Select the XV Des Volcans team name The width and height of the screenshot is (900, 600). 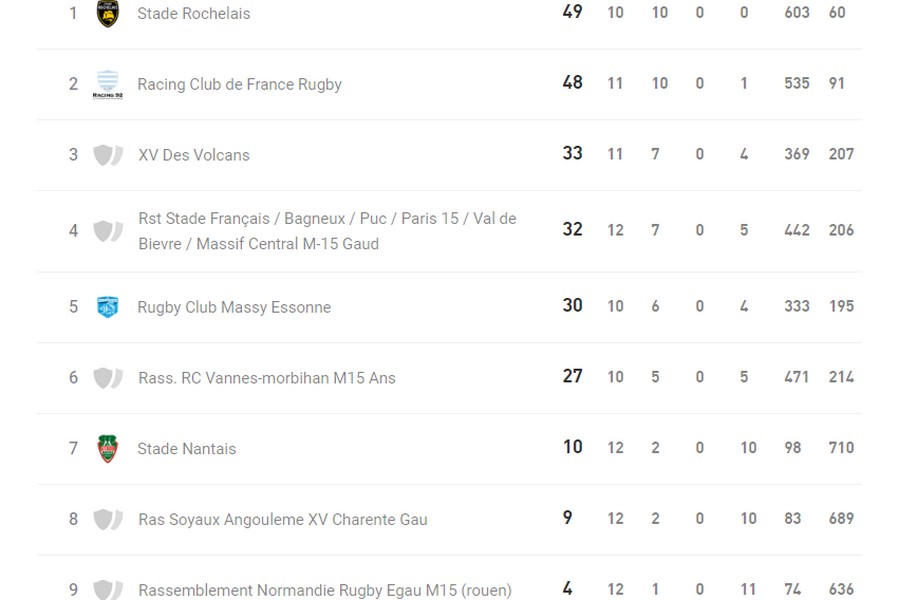(194, 155)
